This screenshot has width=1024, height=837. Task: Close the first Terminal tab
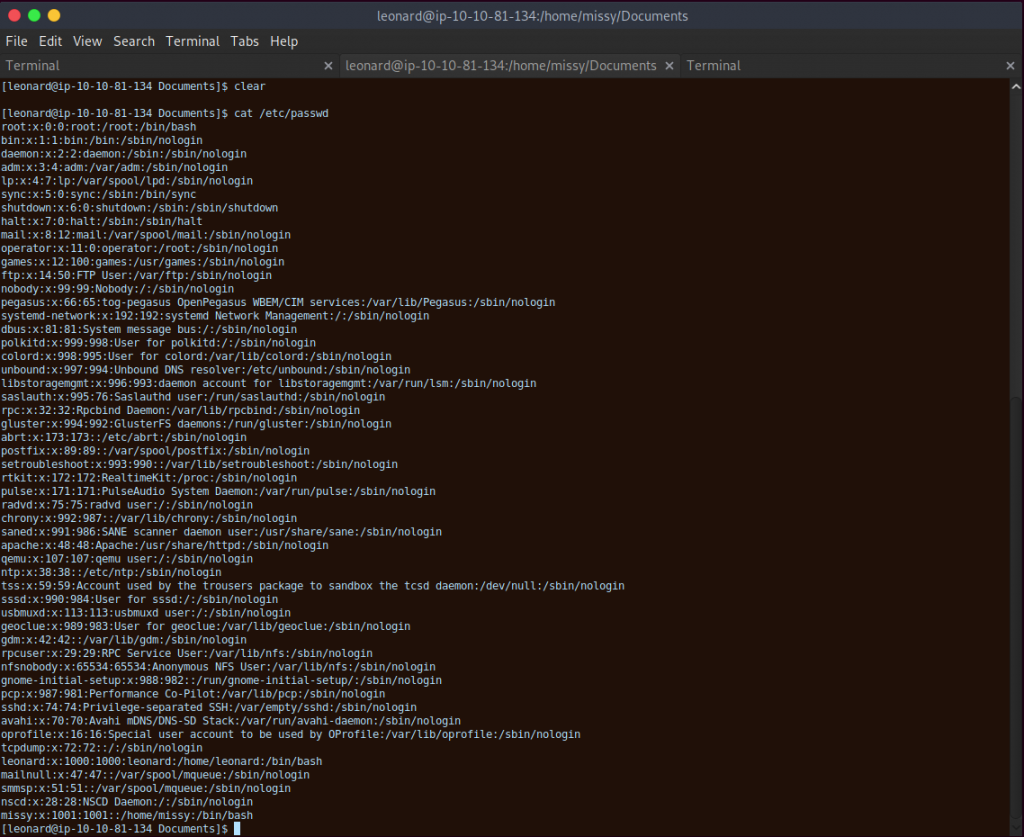point(328,66)
